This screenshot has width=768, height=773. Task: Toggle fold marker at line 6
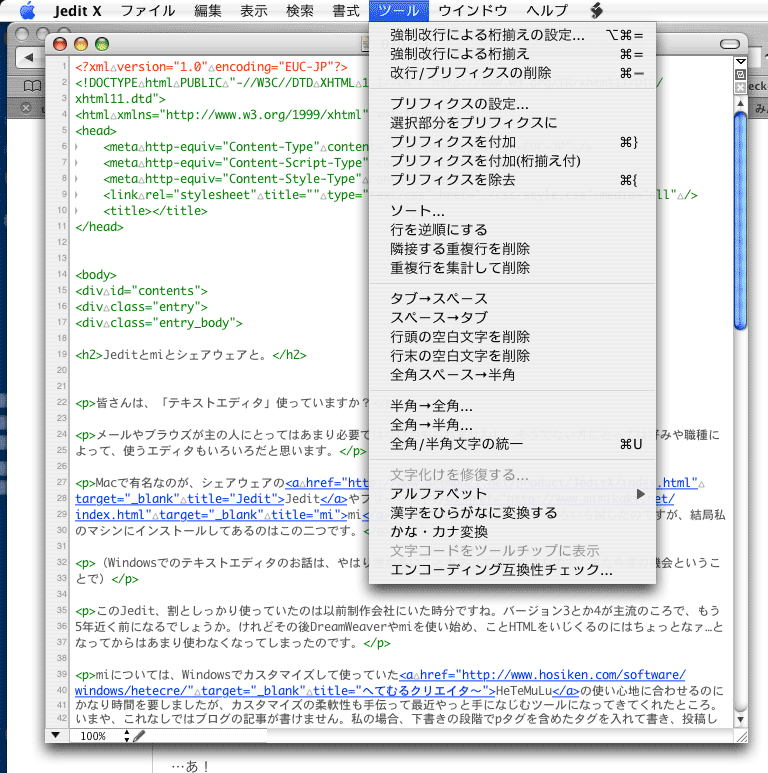pyautogui.click(x=76, y=146)
